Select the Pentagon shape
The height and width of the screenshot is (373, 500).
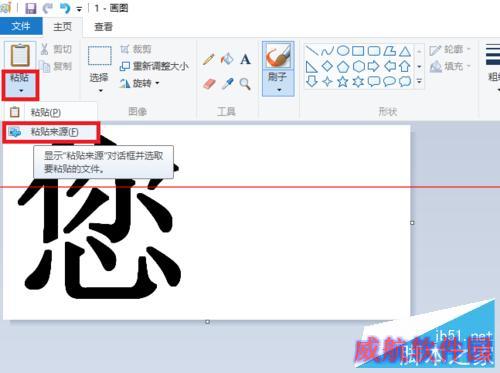343,66
